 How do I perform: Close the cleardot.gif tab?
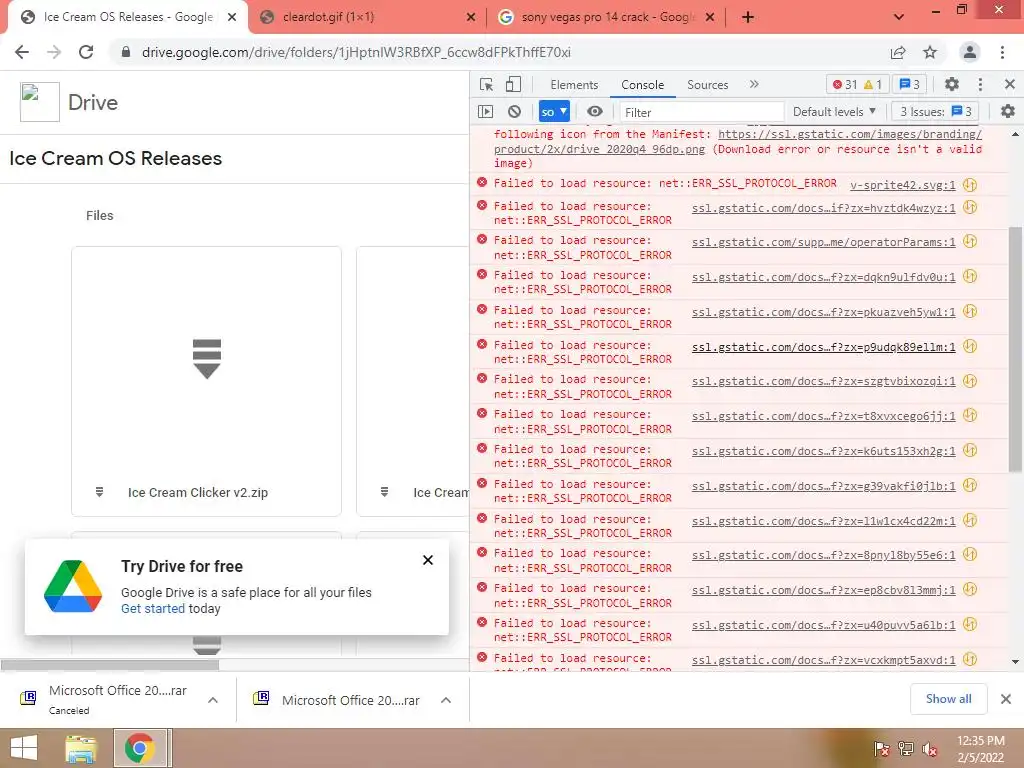[470, 18]
